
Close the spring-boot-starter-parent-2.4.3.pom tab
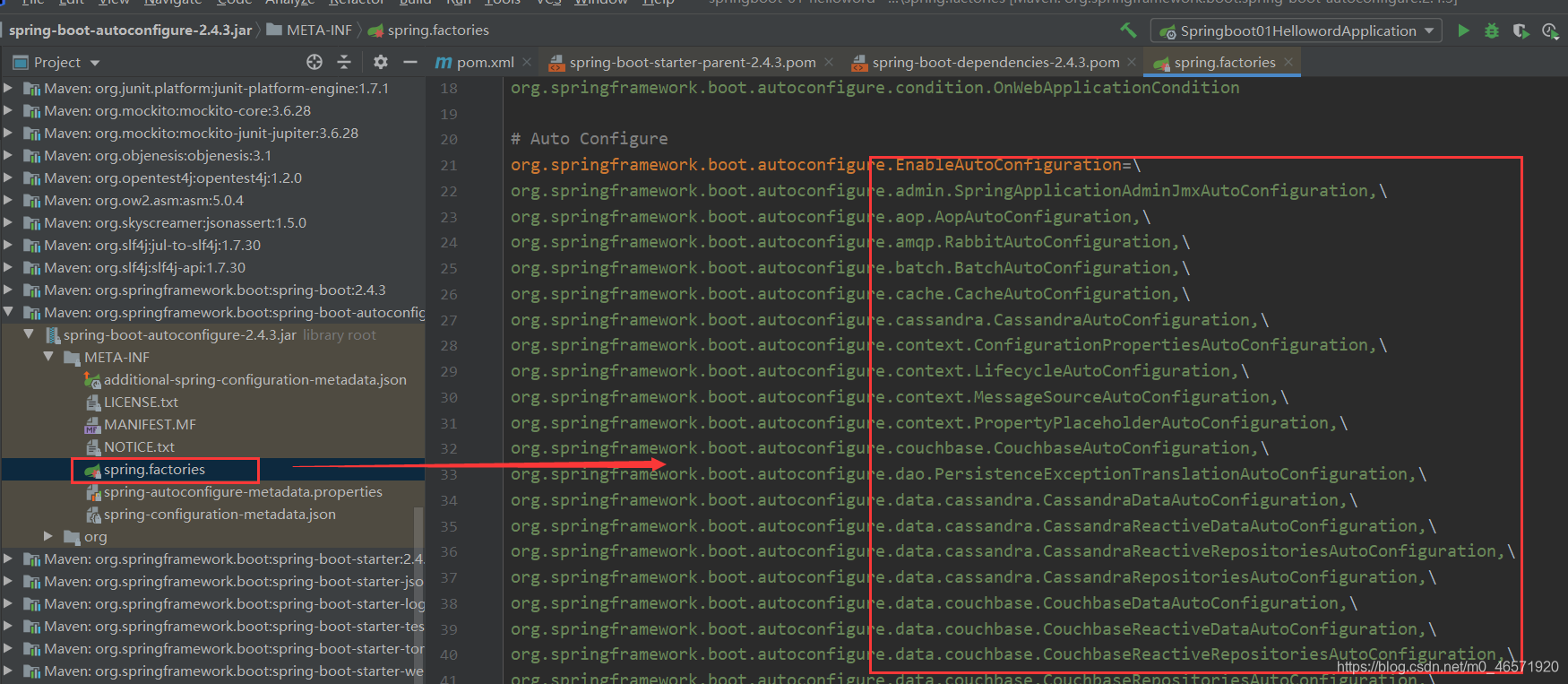coord(829,62)
